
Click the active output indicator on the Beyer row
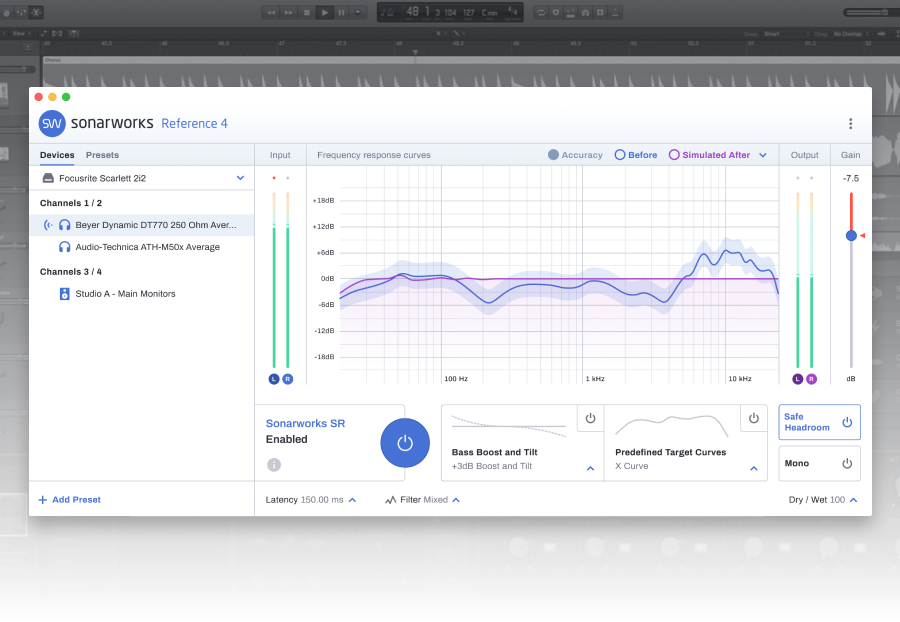pyautogui.click(x=48, y=225)
